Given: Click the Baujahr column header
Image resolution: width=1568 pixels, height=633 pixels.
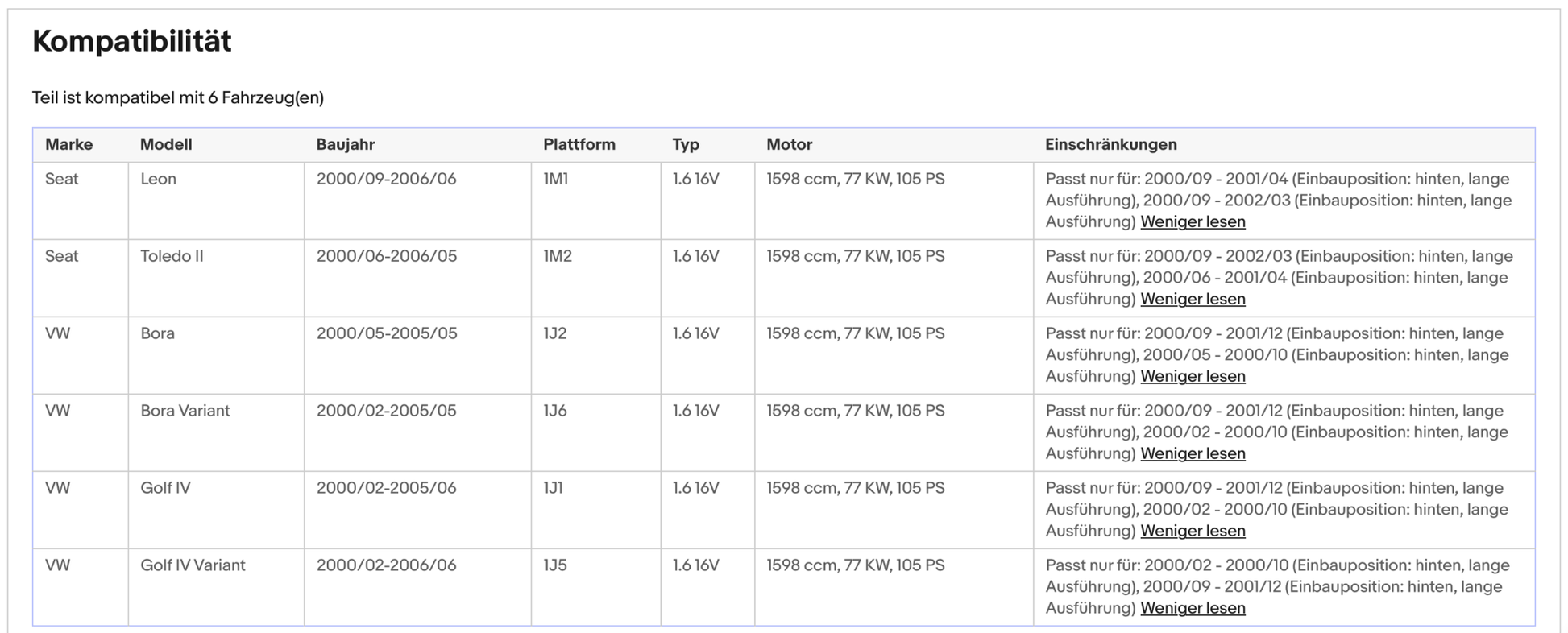Looking at the screenshot, I should pos(345,144).
